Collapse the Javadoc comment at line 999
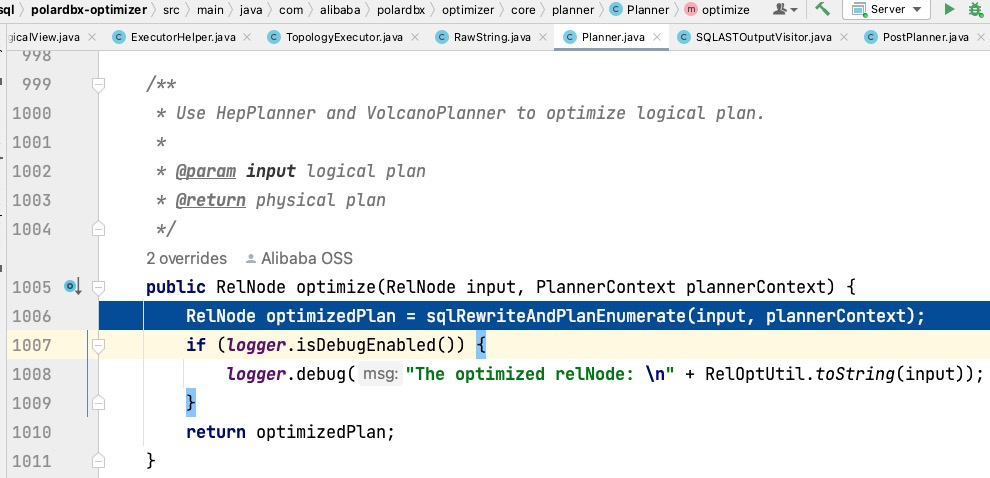This screenshot has height=478, width=990. 98,85
